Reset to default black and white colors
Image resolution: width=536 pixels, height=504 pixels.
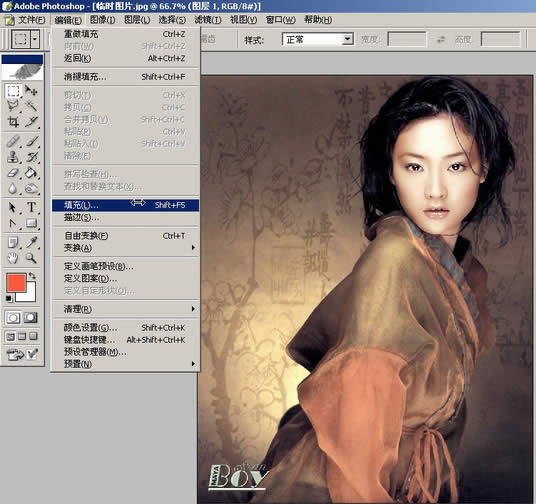pos(9,299)
